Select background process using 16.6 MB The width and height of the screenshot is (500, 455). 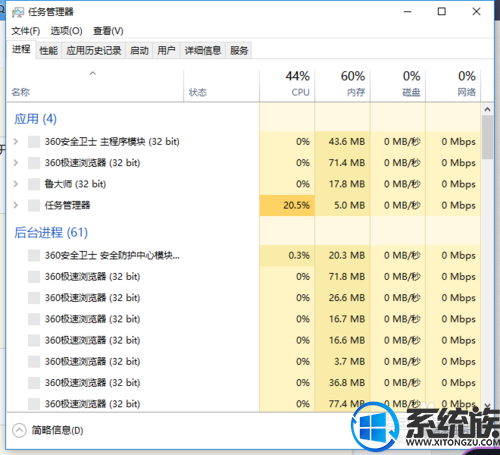tap(243, 340)
